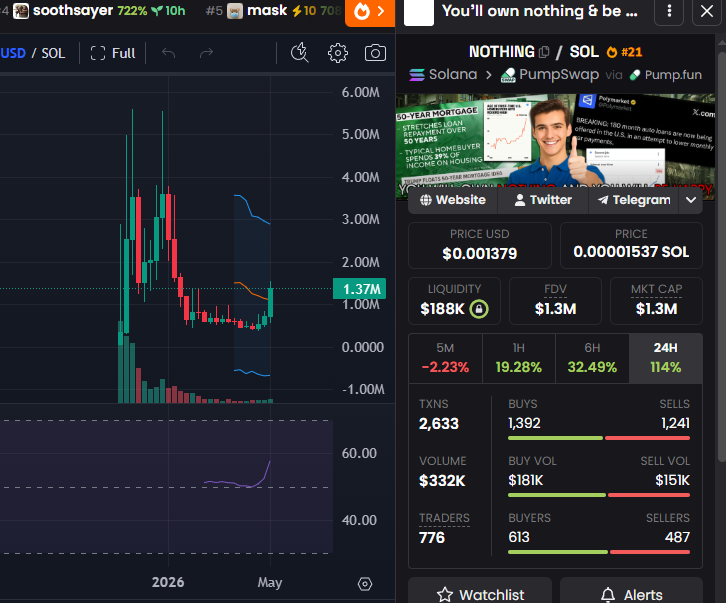The height and width of the screenshot is (603, 726).
Task: Click the 2026 date label on axis
Action: [168, 582]
